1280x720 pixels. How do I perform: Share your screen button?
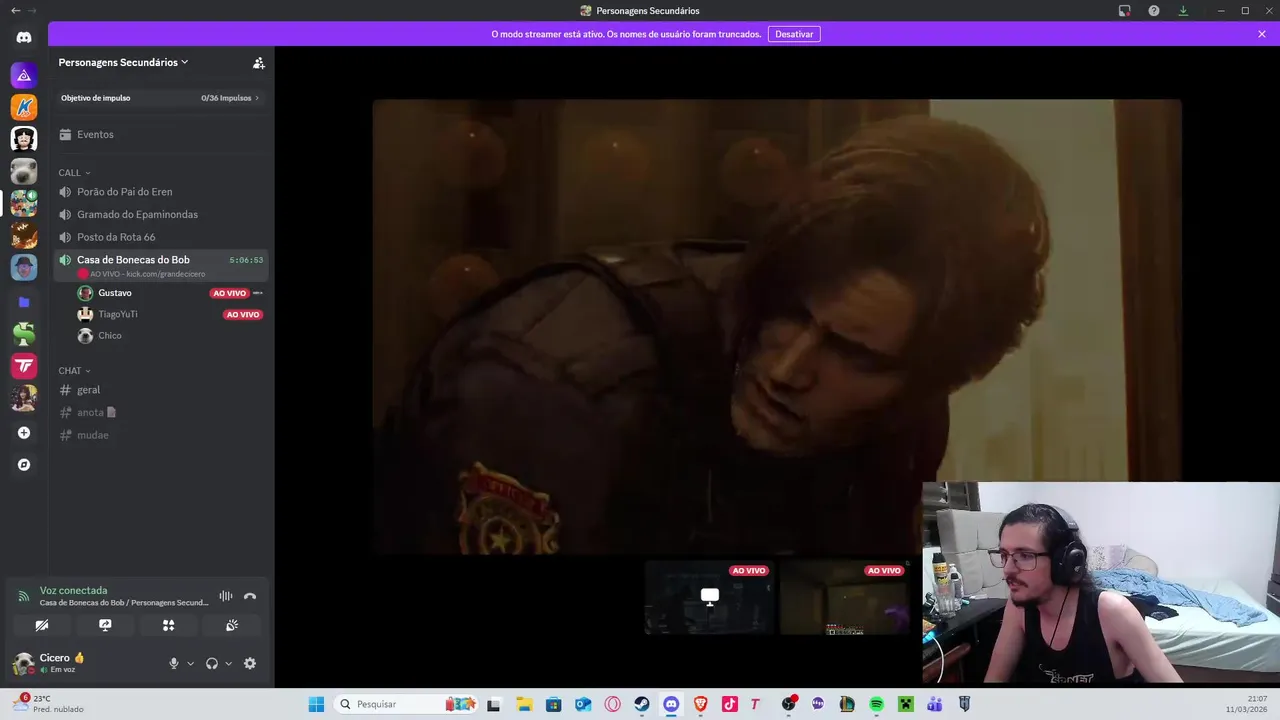click(x=105, y=625)
